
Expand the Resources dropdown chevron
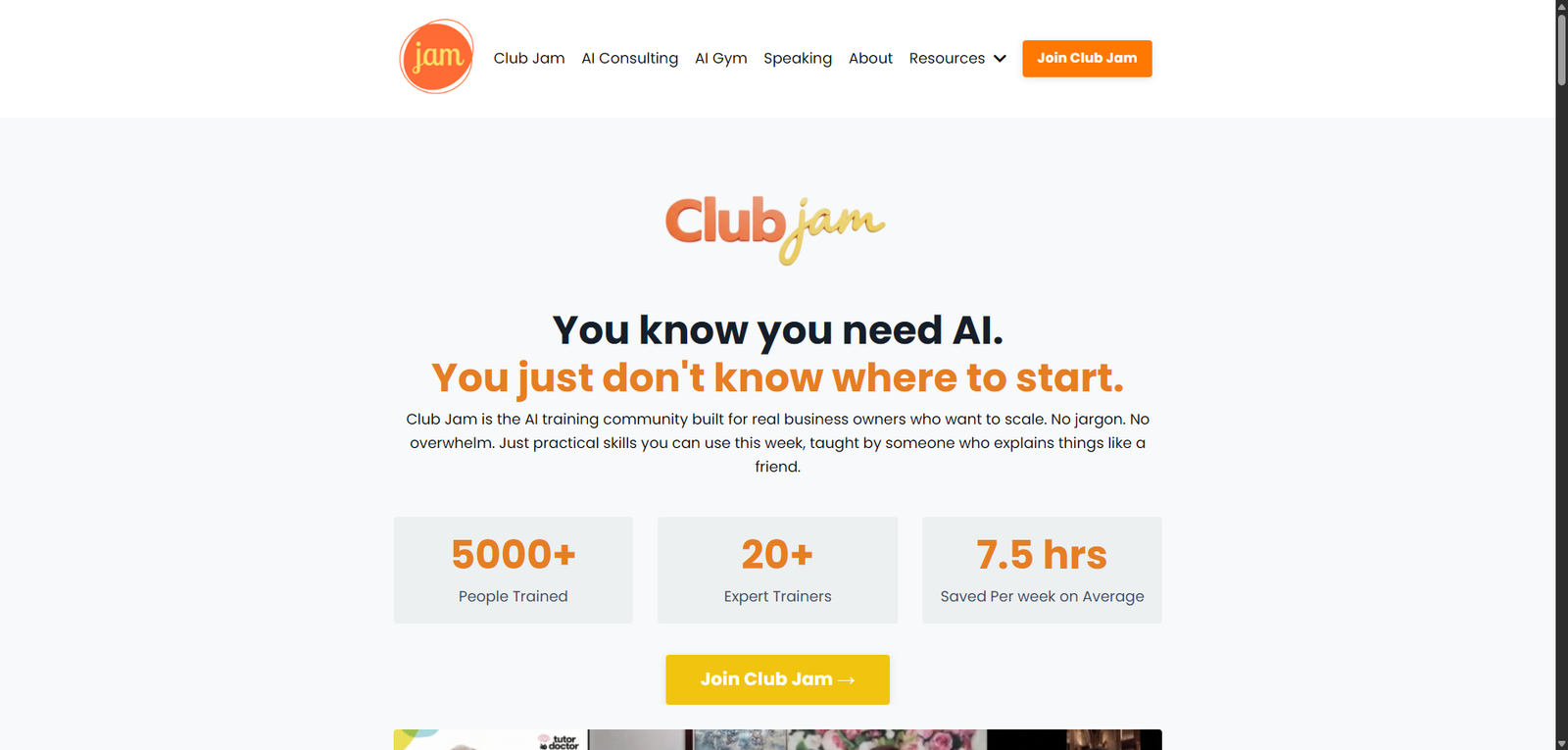[x=1000, y=59]
